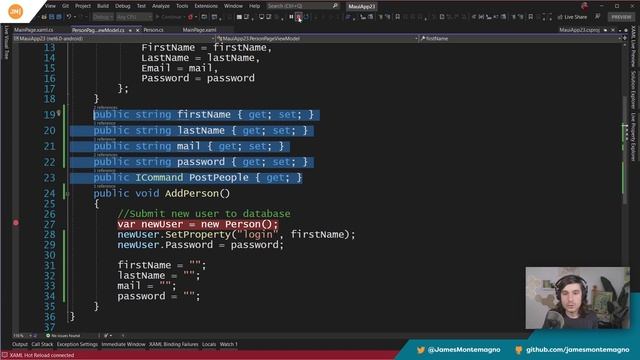Open the View menu

[x=50, y=6]
